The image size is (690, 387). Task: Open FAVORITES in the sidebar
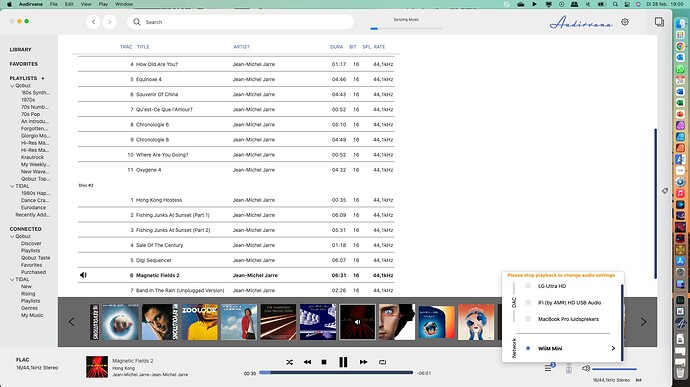(23, 64)
